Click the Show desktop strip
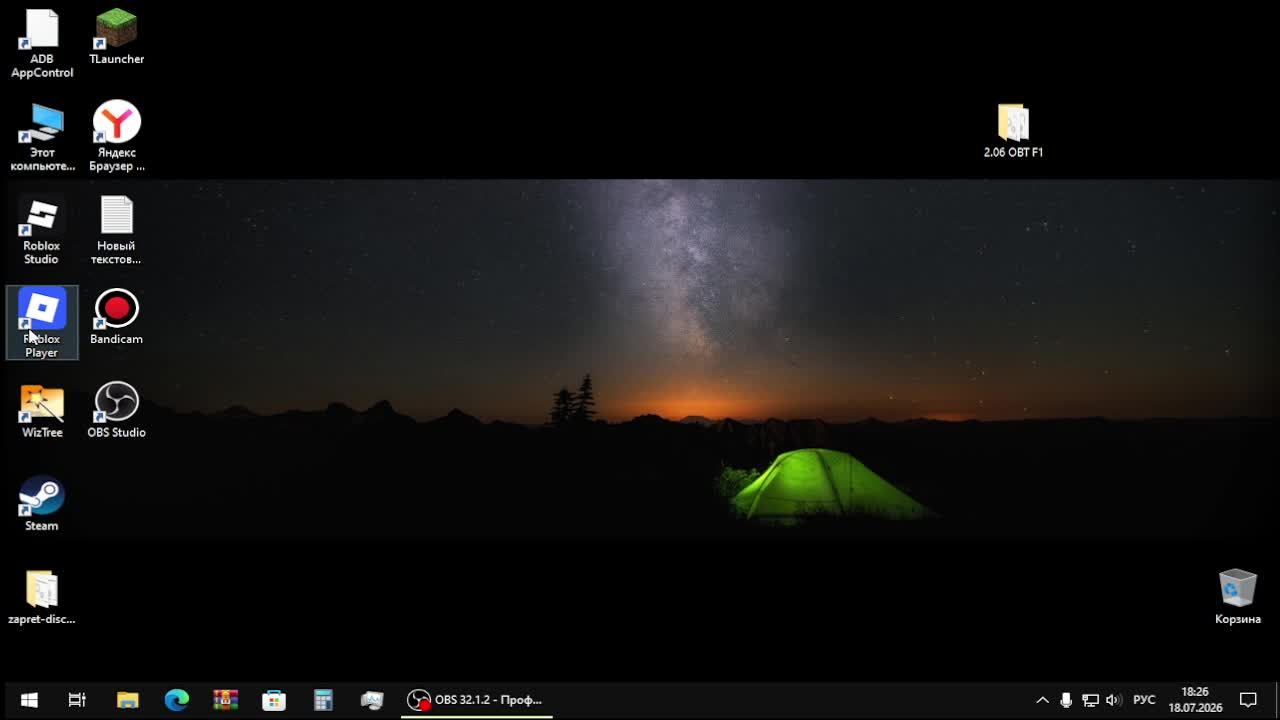The image size is (1280, 720). [x=1276, y=700]
